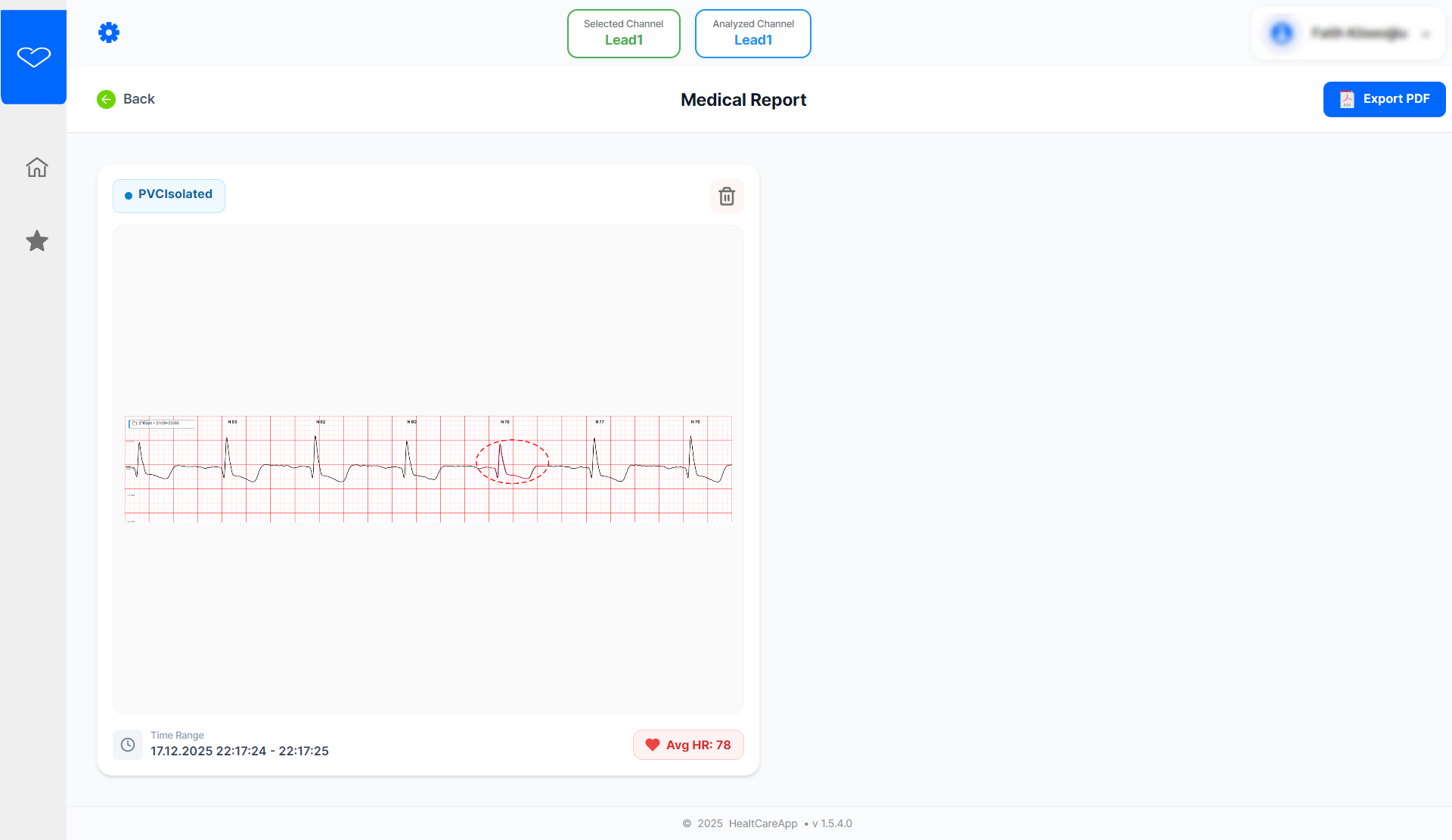Click the blurred user avatar
The image size is (1452, 840).
pos(1282,33)
